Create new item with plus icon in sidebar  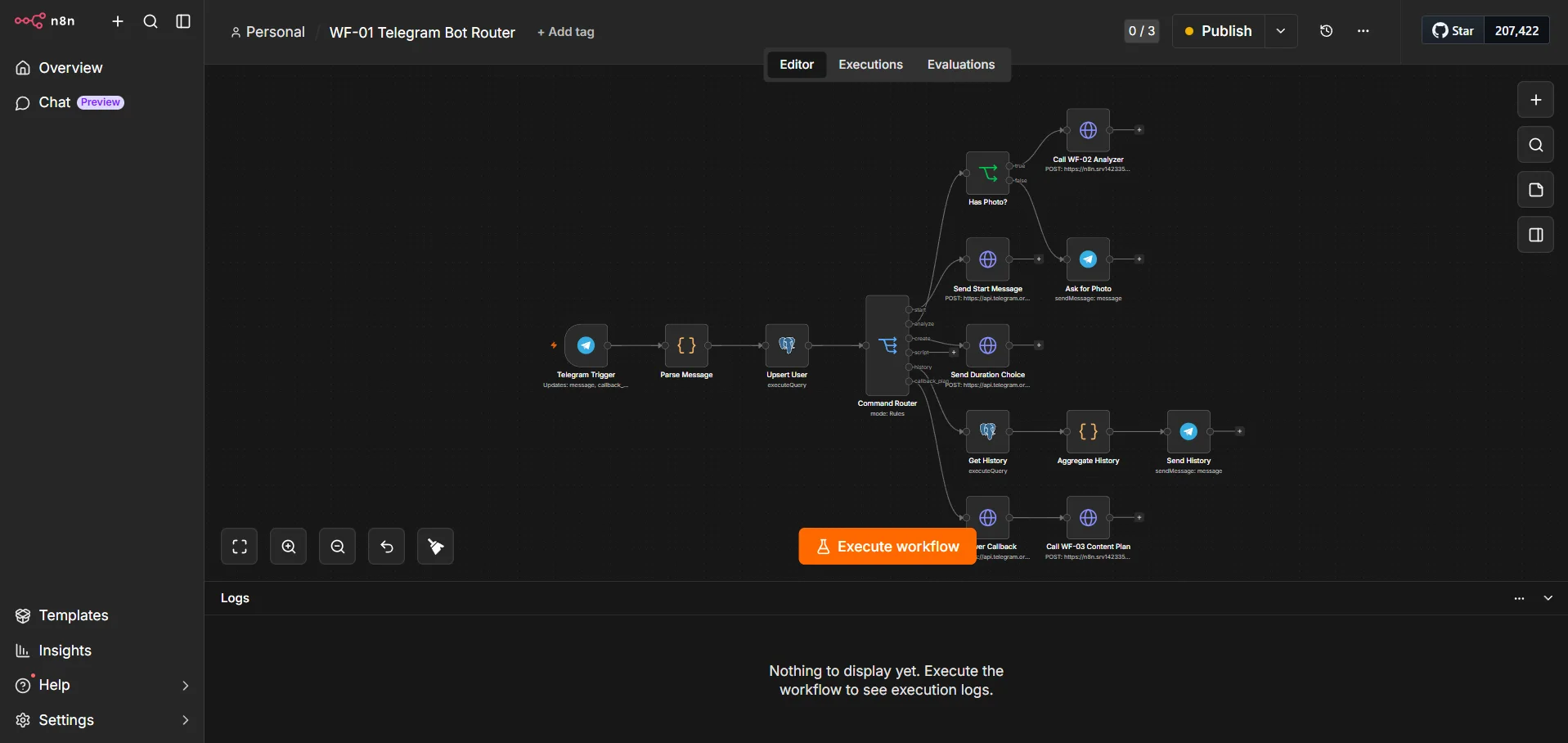pyautogui.click(x=118, y=21)
